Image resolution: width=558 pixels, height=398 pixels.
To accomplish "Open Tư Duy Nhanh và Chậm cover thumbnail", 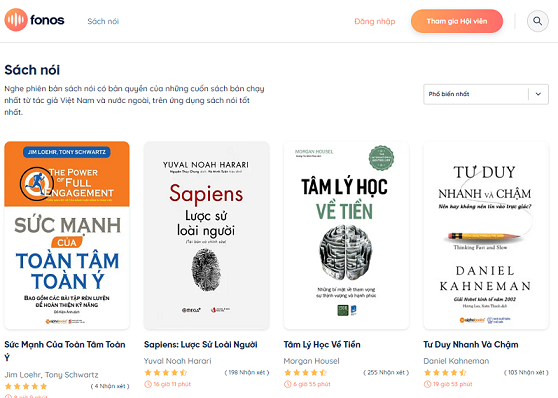I will pyautogui.click(x=486, y=235).
